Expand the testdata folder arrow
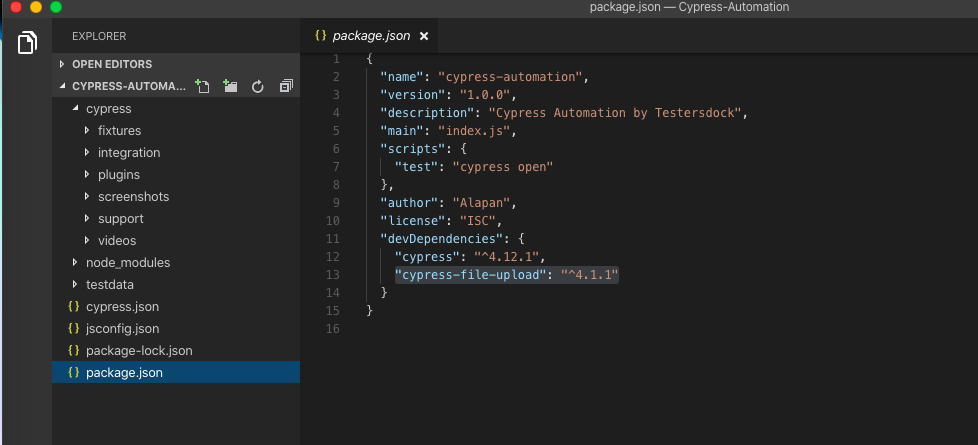This screenshot has height=445, width=978. (x=75, y=285)
